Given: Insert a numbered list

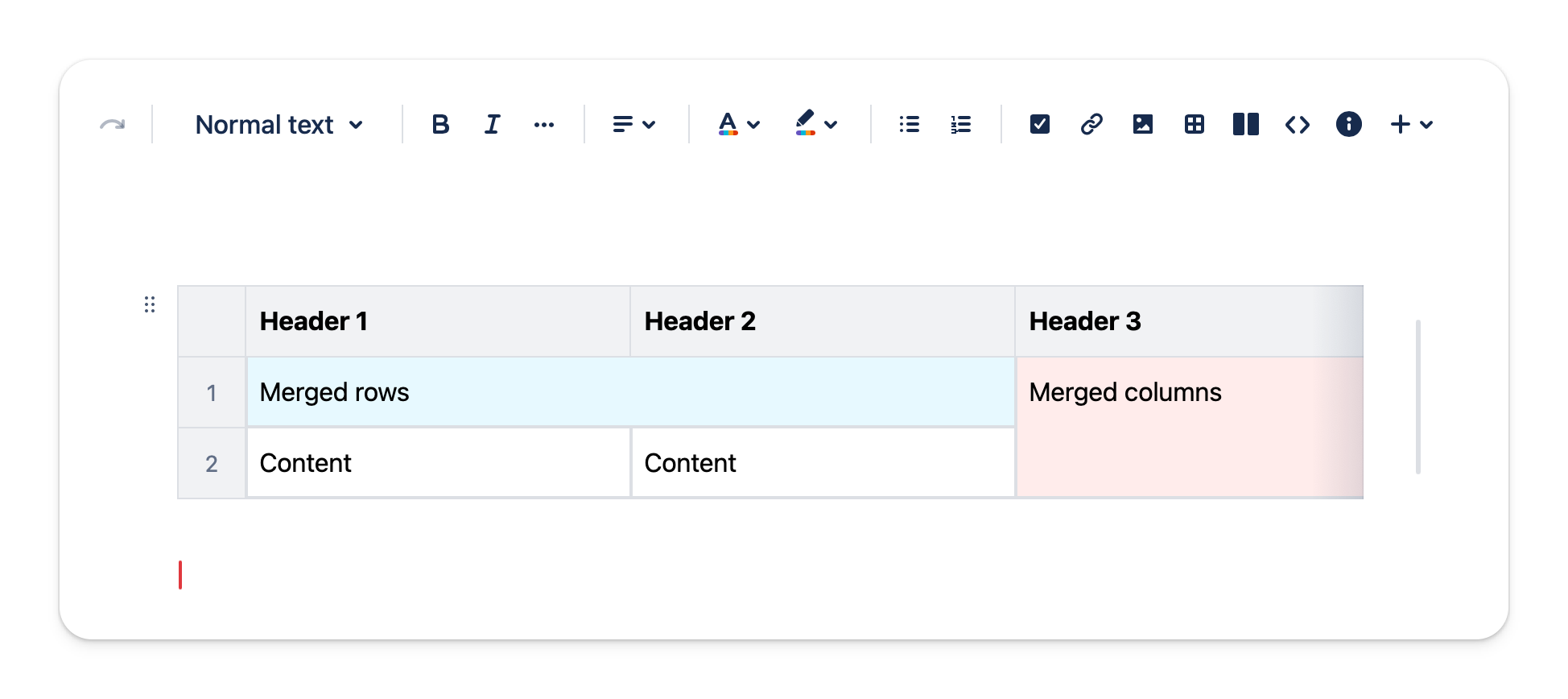Looking at the screenshot, I should coord(960,125).
